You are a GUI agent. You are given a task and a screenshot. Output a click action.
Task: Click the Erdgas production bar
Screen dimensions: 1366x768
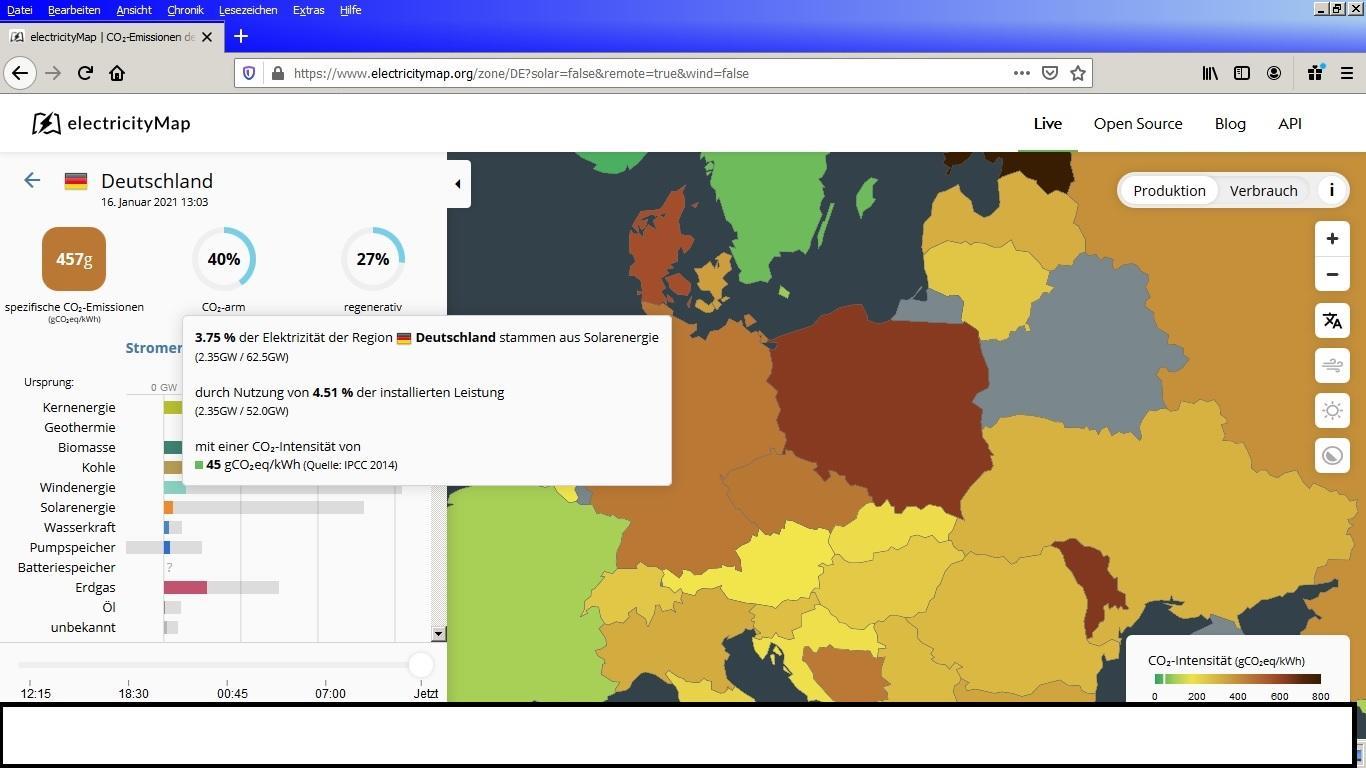(x=186, y=587)
